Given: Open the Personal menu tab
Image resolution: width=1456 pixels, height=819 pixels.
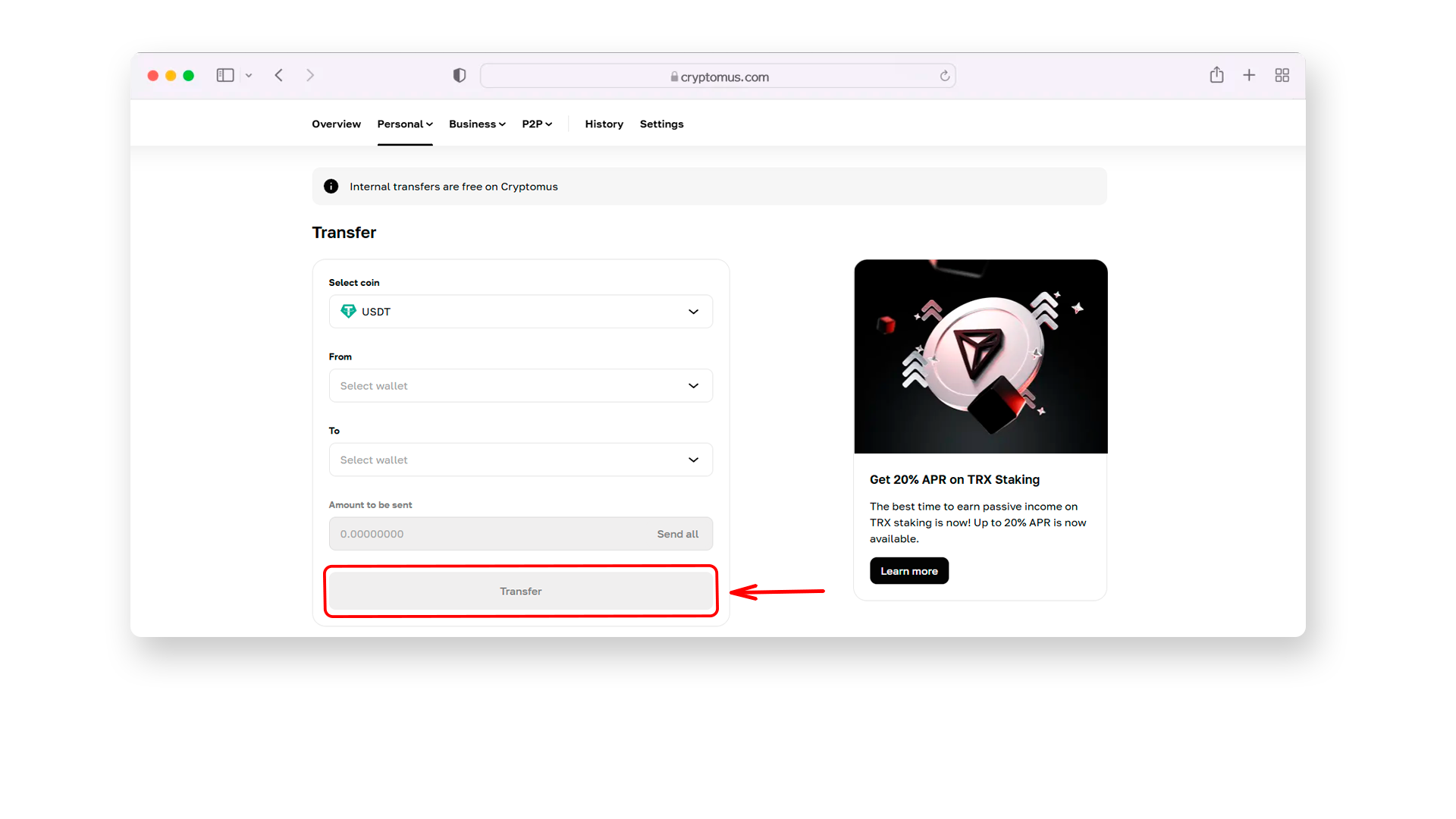Looking at the screenshot, I should tap(404, 124).
